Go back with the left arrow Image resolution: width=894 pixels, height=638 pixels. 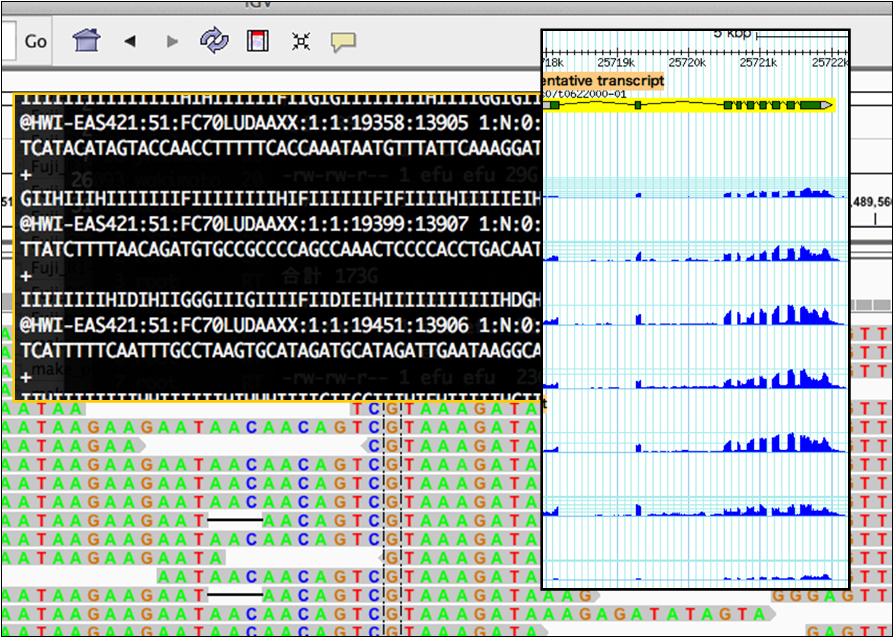(x=130, y=41)
